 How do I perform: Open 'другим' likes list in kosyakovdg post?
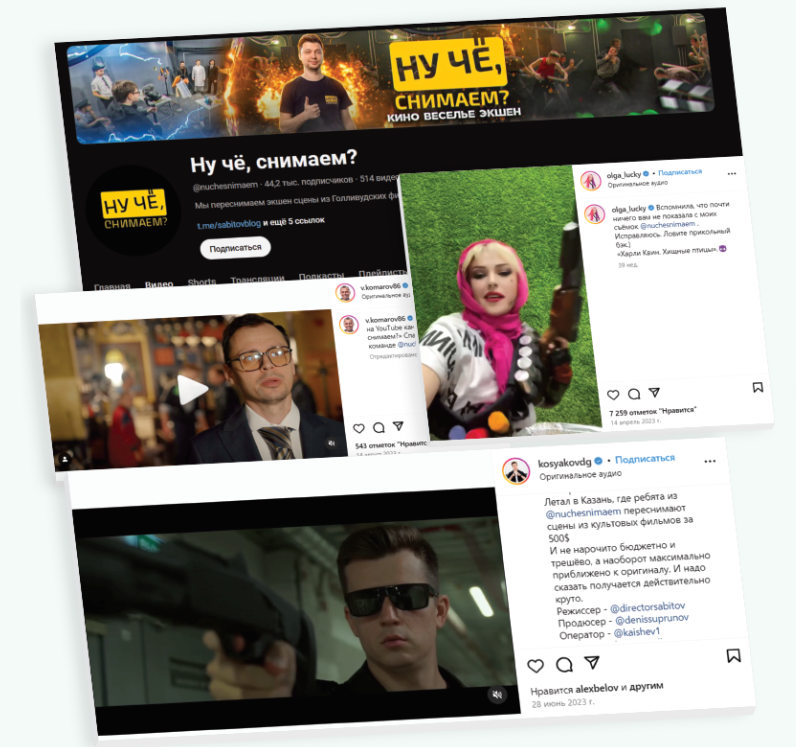tap(646, 686)
